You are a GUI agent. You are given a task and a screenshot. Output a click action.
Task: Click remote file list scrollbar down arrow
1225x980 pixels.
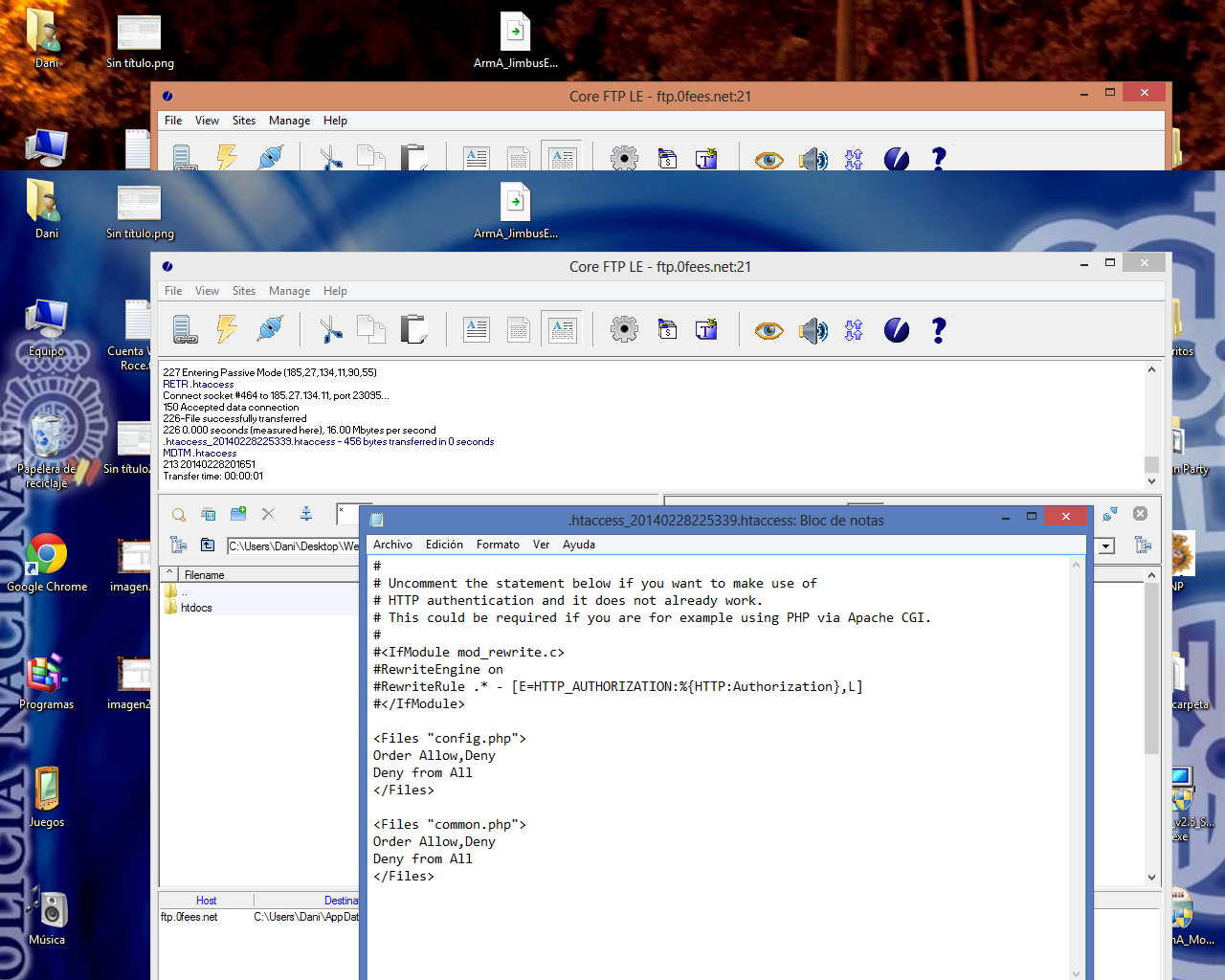1152,878
